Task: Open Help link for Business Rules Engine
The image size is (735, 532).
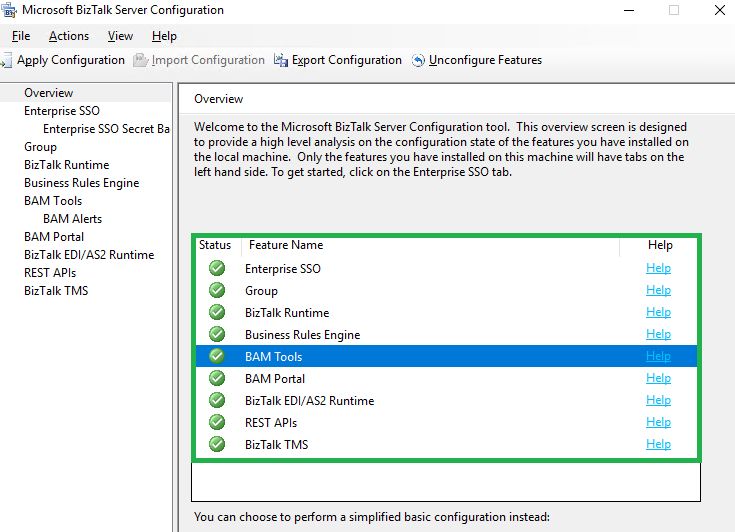Action: coord(658,334)
